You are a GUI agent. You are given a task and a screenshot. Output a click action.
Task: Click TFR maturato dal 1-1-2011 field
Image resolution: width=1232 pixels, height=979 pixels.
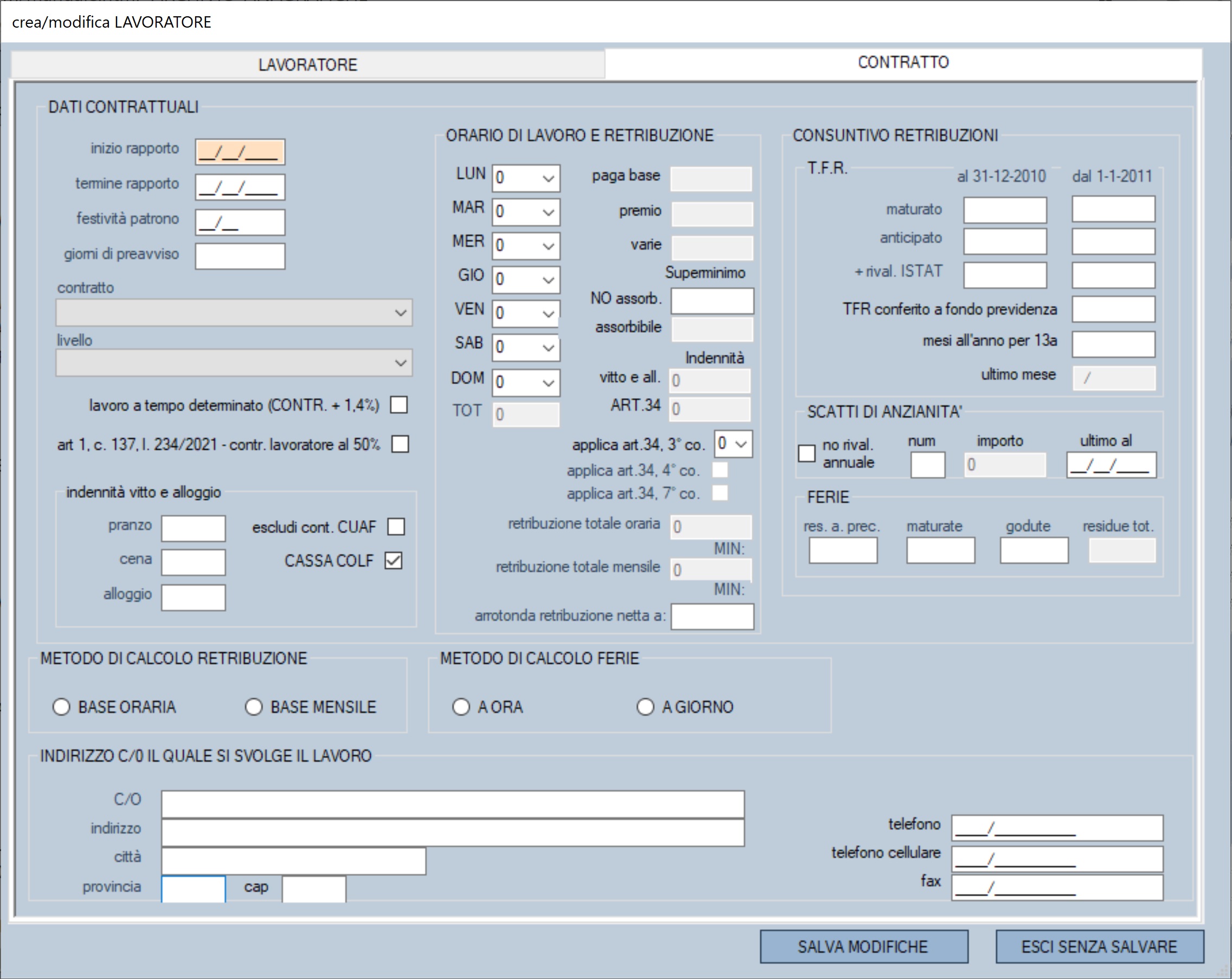click(x=1113, y=209)
